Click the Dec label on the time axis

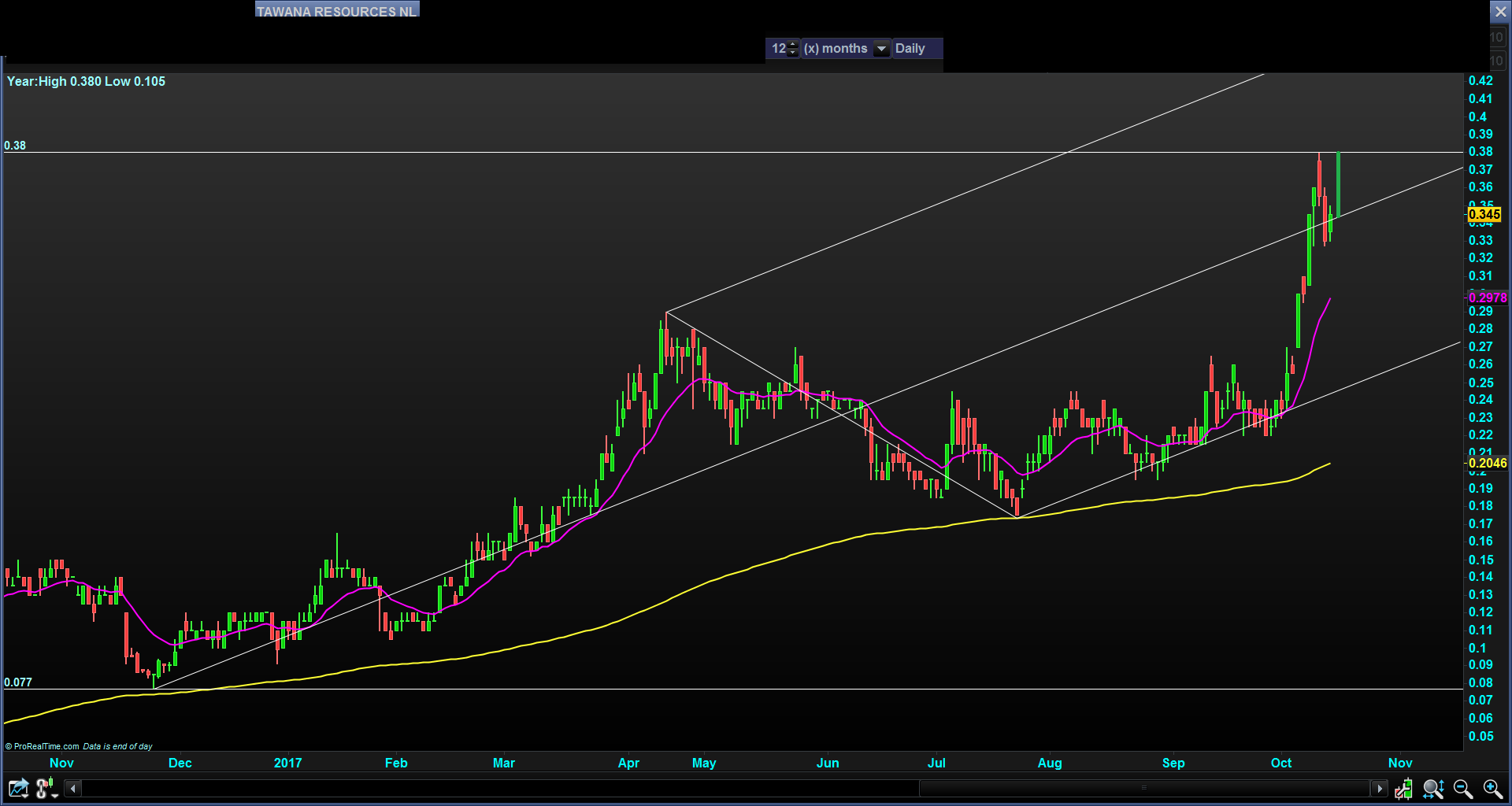point(180,763)
